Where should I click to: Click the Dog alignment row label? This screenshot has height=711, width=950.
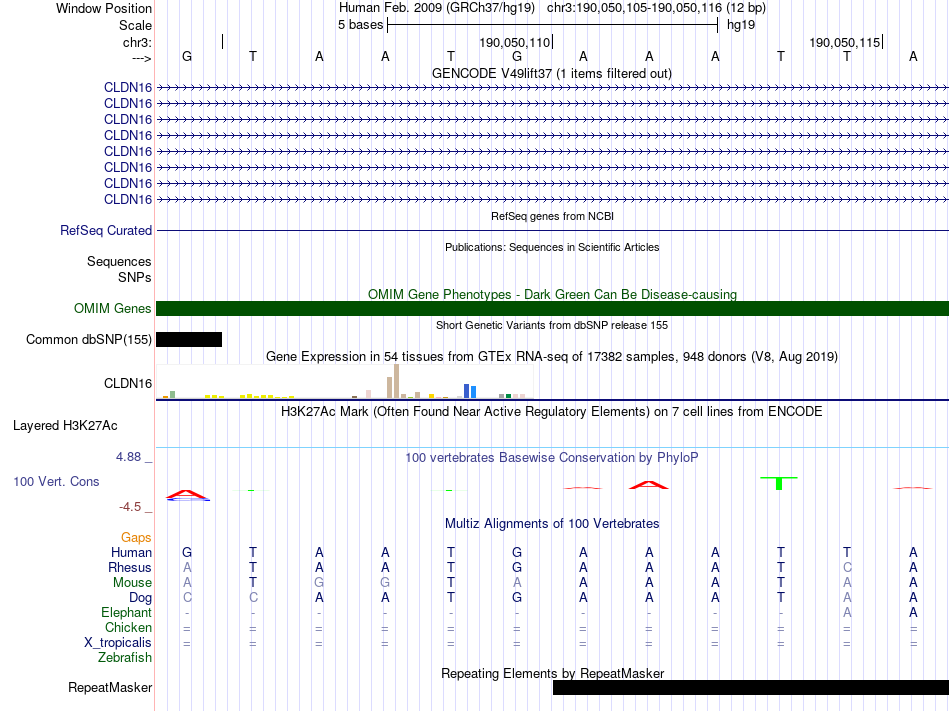pos(140,598)
